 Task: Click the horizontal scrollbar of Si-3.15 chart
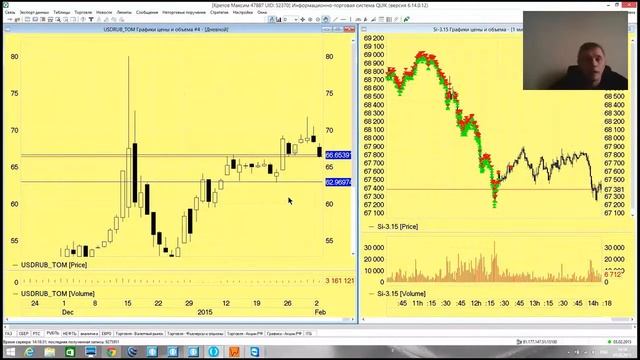click(498, 320)
